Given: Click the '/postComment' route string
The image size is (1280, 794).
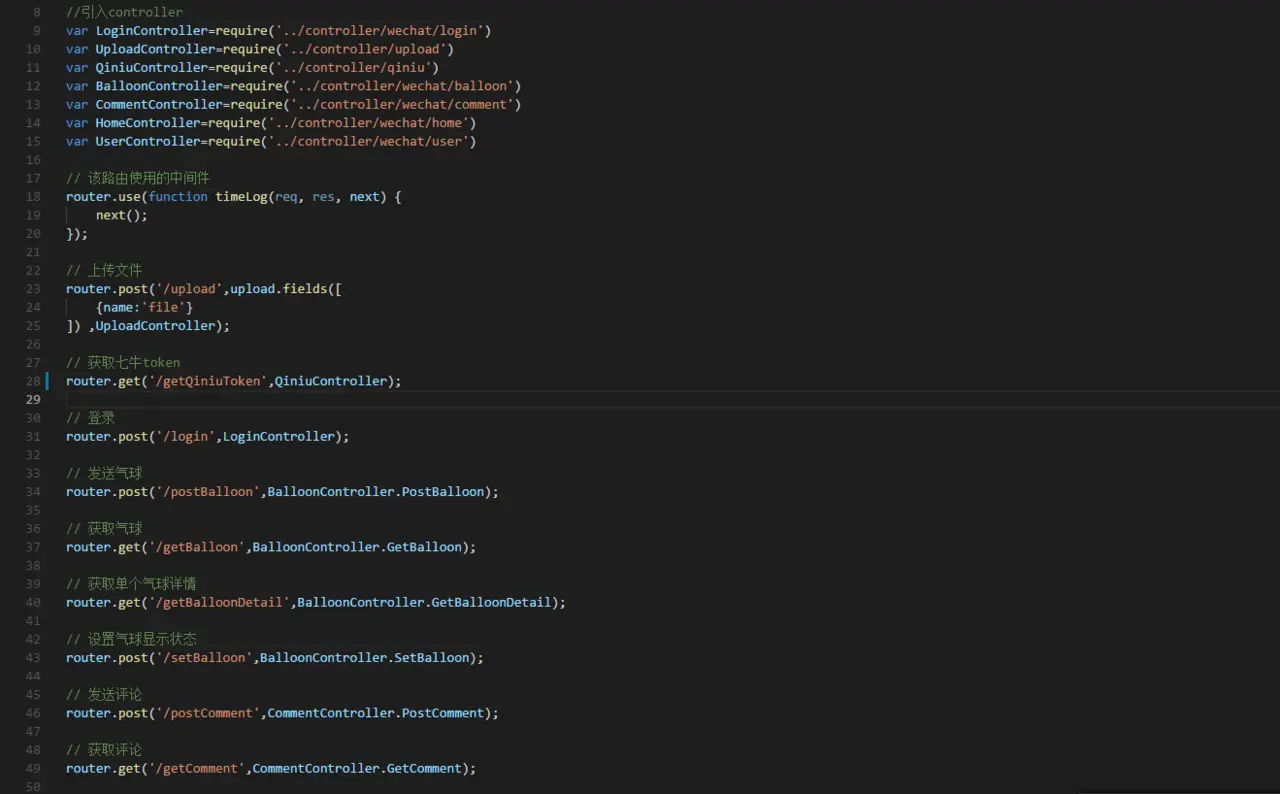Looking at the screenshot, I should pyautogui.click(x=208, y=713).
